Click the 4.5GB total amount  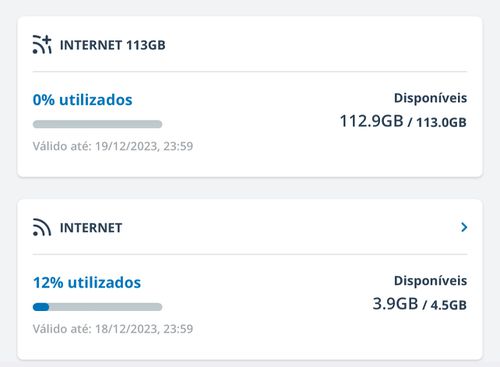tap(448, 305)
